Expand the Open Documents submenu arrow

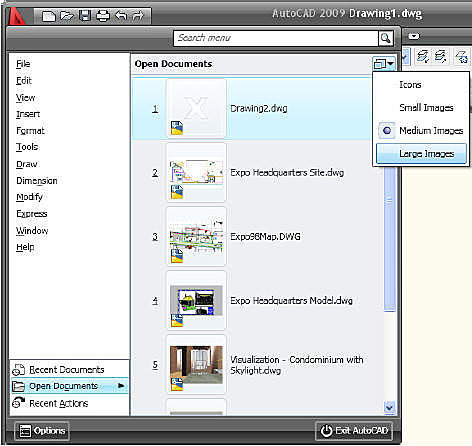(121, 386)
